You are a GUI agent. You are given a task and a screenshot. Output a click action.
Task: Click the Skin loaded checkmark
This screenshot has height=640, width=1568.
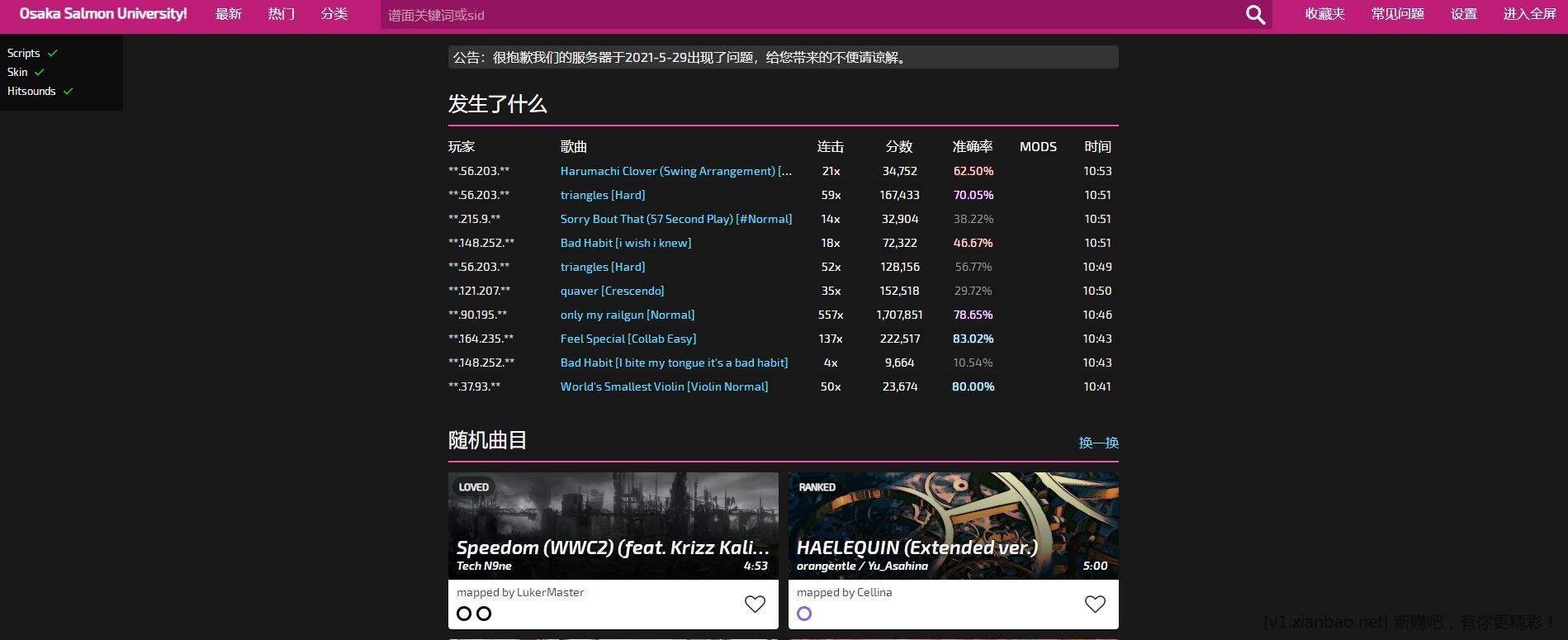pos(39,73)
